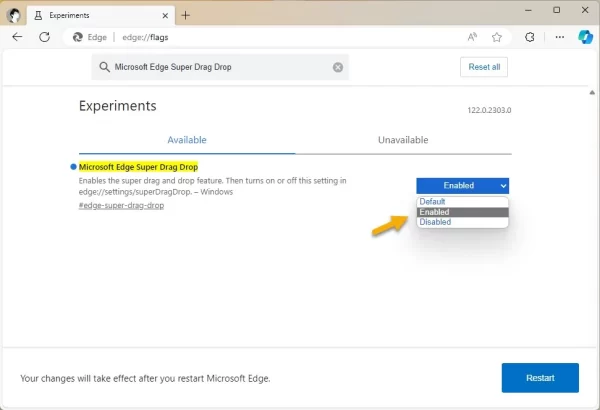Click the Experiments page heading

pyautogui.click(x=117, y=106)
